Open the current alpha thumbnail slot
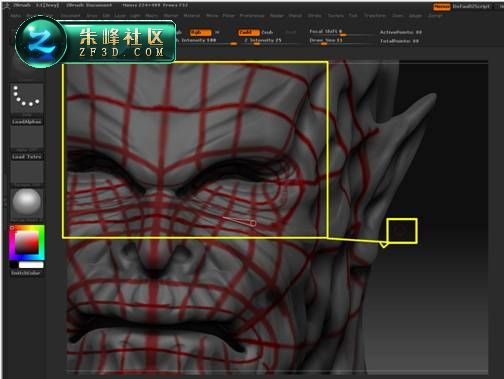This screenshot has width=504, height=379. point(27,138)
